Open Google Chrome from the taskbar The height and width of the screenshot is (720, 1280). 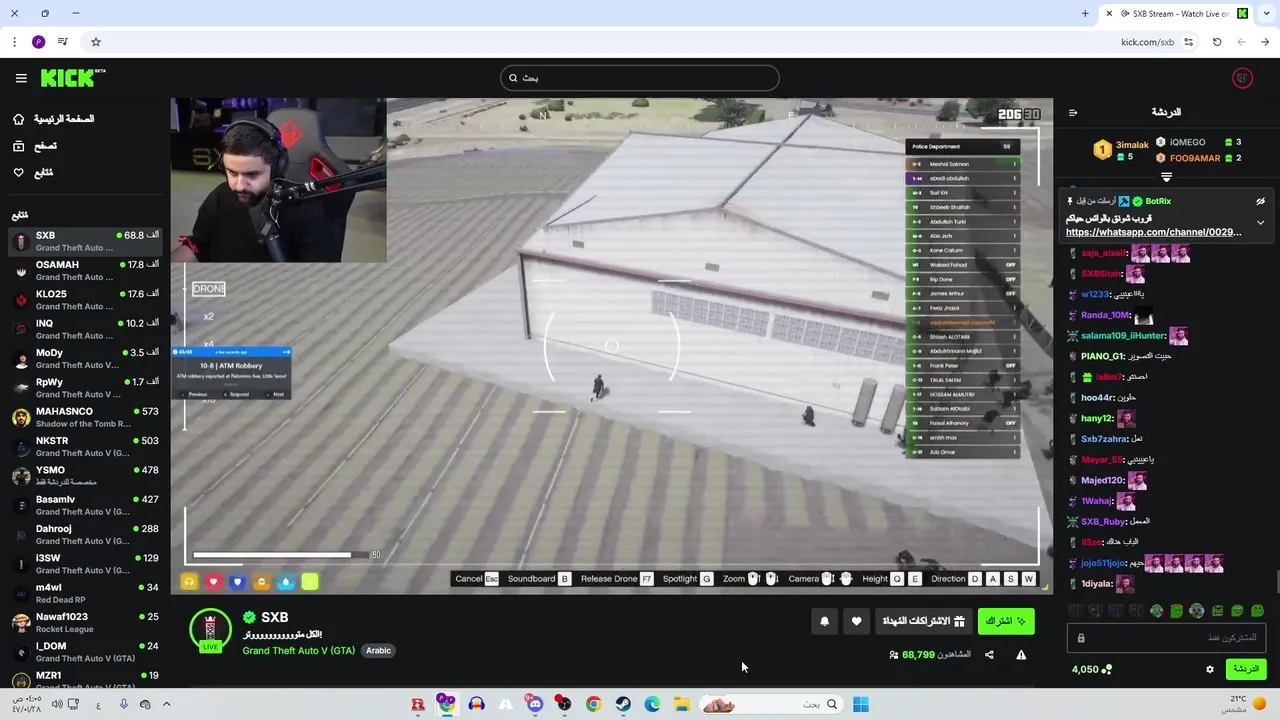click(593, 704)
